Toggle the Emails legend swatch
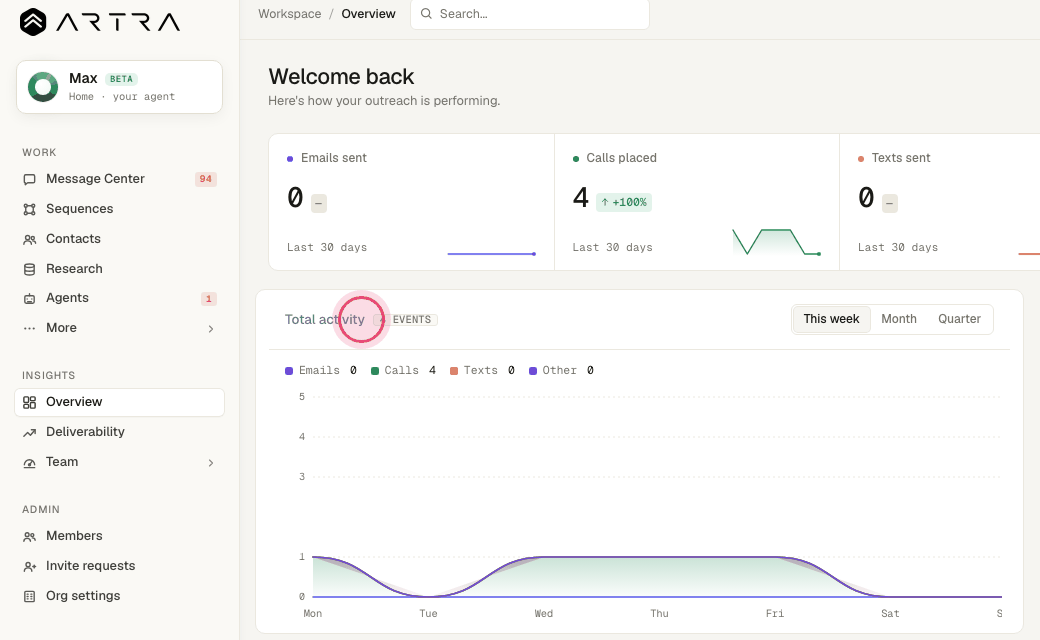Image resolution: width=1040 pixels, height=640 pixels. coord(289,371)
